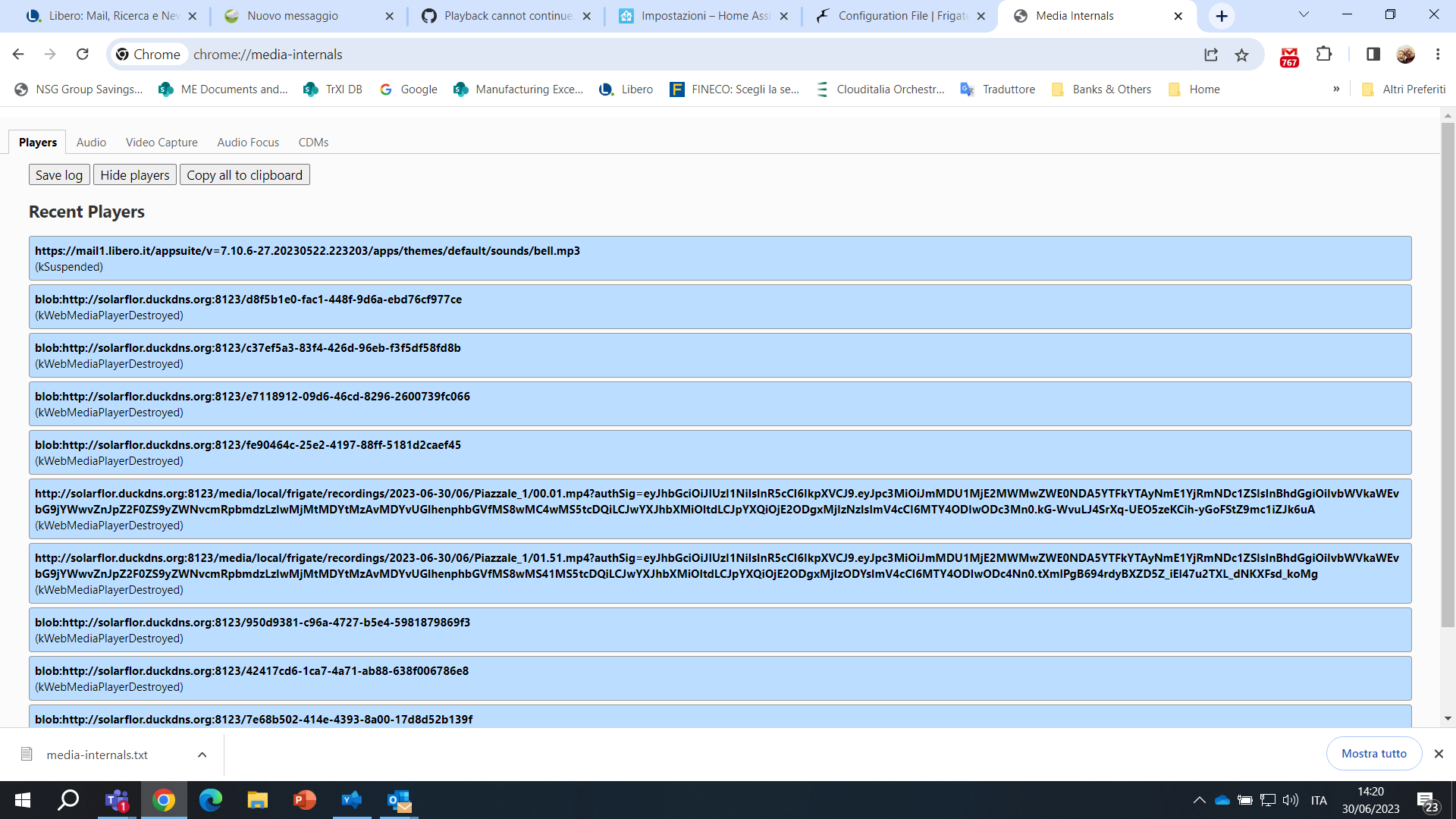Open the Chrome three-dot menu icon
This screenshot has width=1456, height=819.
[x=1437, y=54]
